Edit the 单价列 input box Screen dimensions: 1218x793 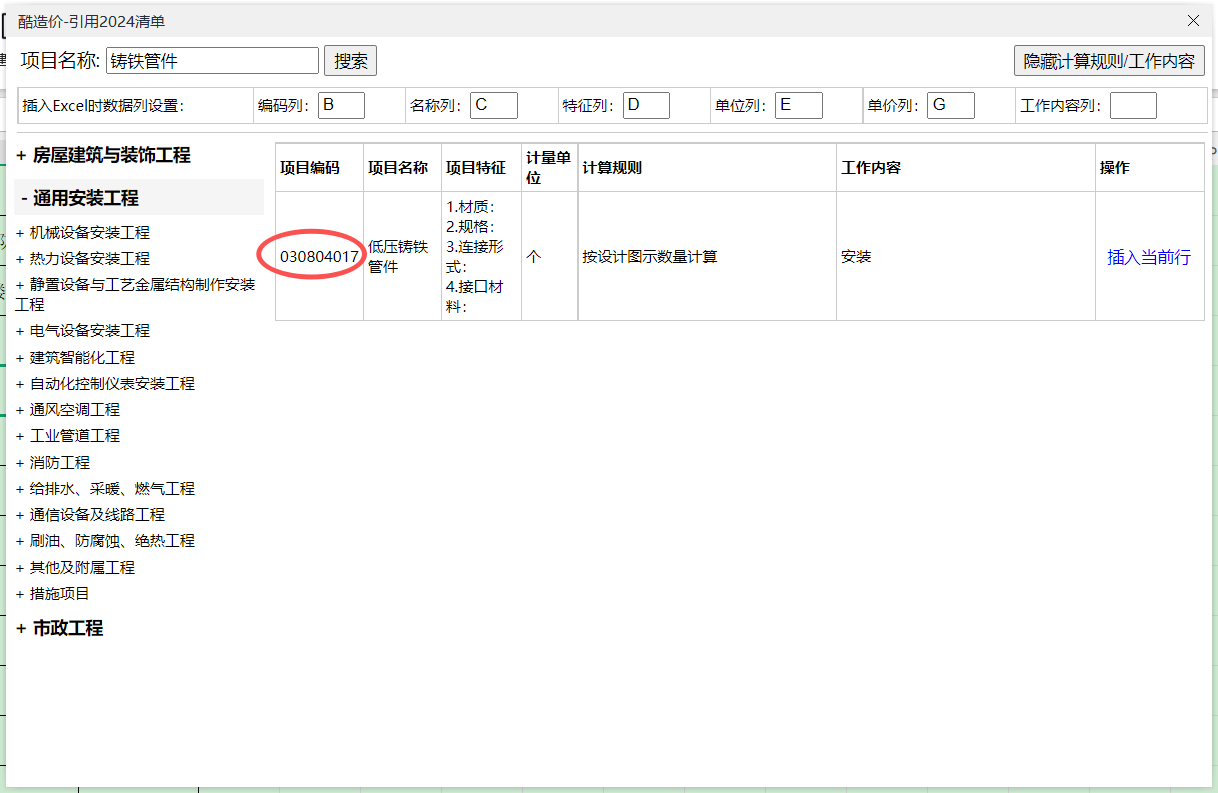pos(951,105)
